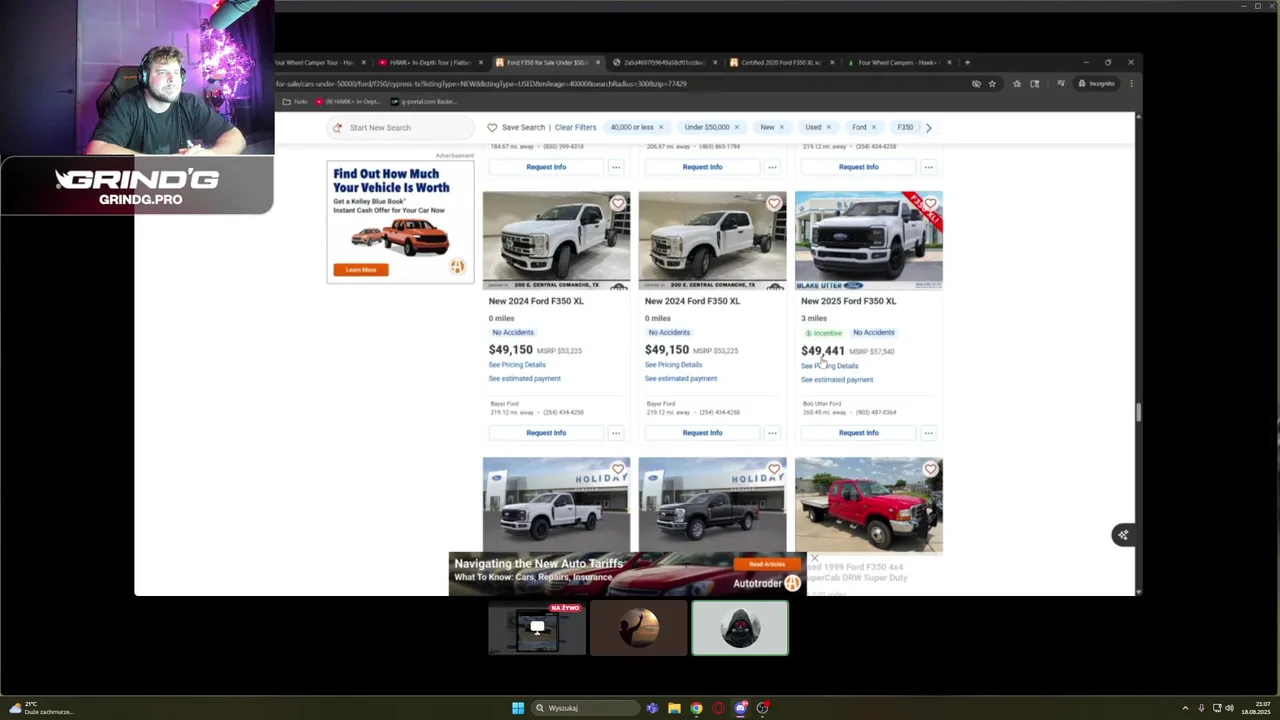1280x720 pixels.
Task: Heart the dark gray Holiday truck listing
Action: click(x=774, y=469)
